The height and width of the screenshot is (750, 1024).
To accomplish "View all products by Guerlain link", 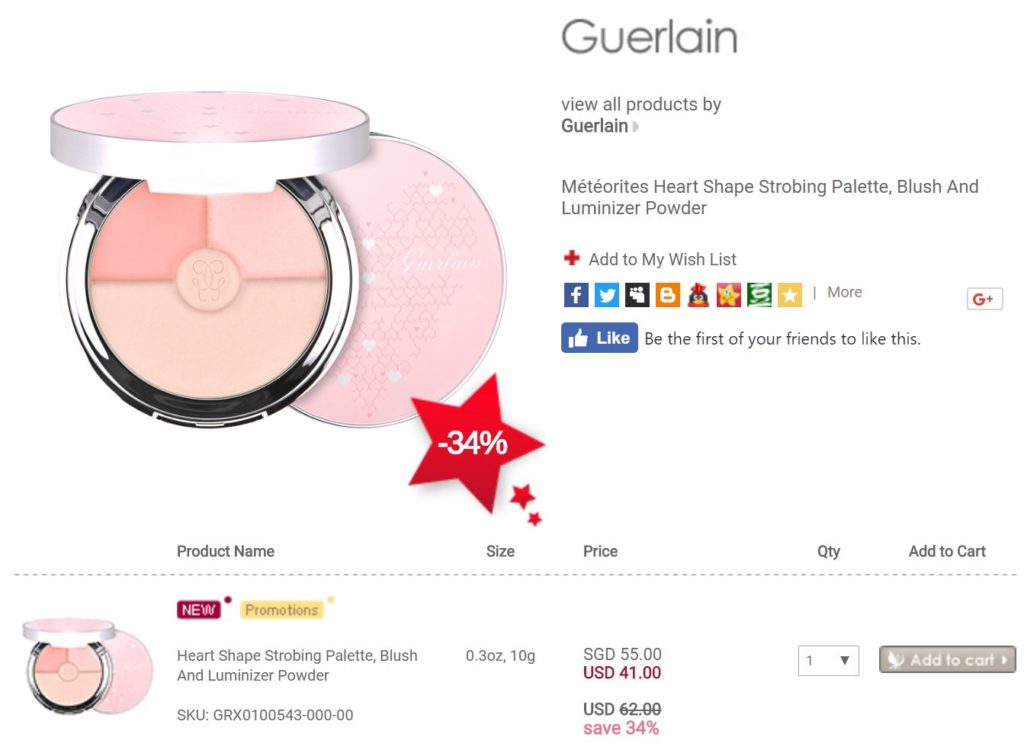I will [x=640, y=104].
